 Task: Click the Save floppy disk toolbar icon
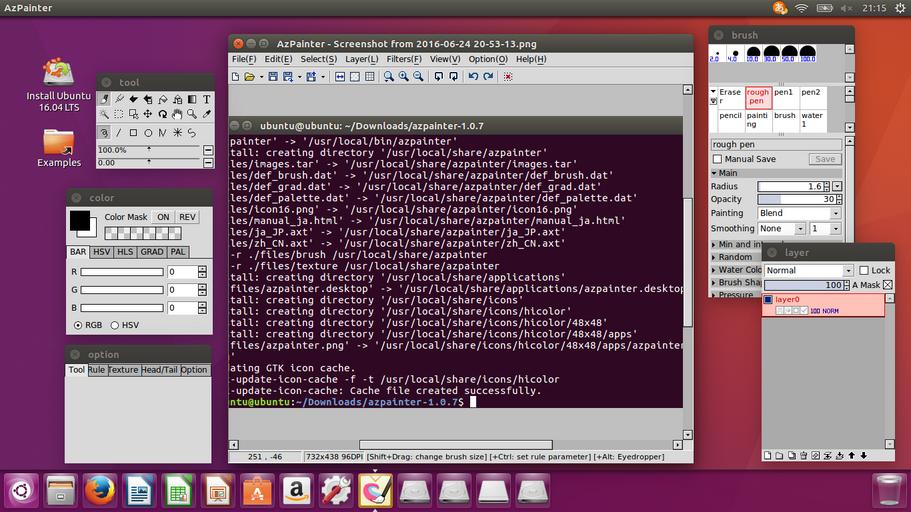pyautogui.click(x=272, y=77)
